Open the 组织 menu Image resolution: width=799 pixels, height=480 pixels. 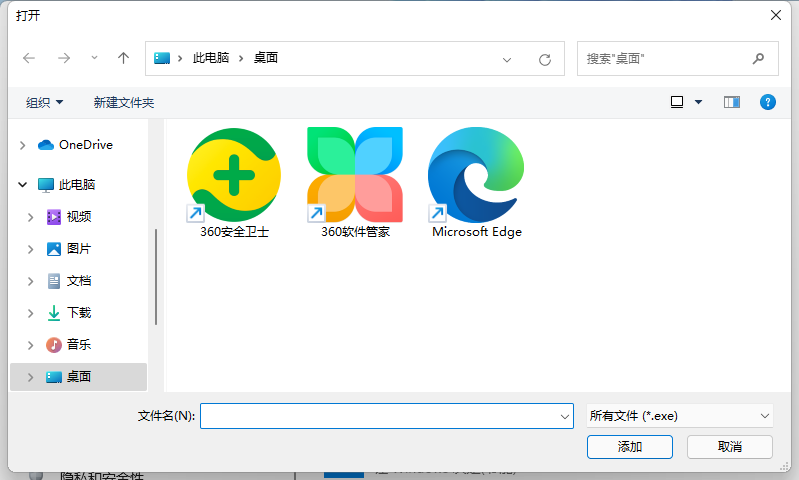(44, 102)
